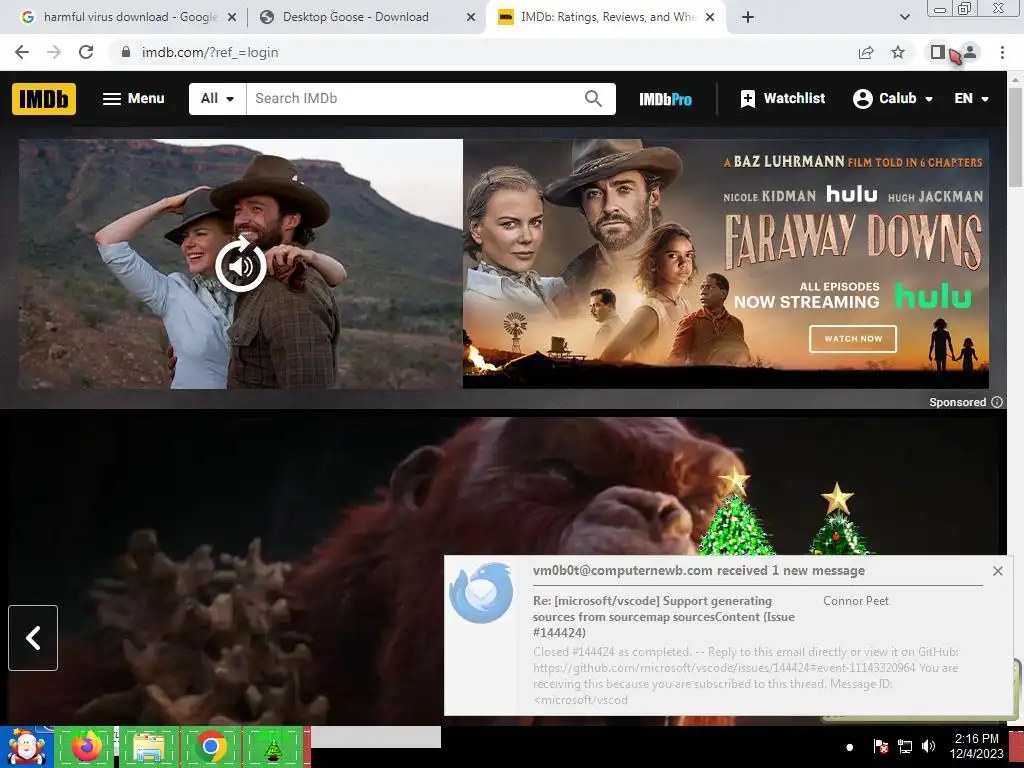The image size is (1024, 768).
Task: Click the Faraway Downs ad banner title
Action: point(853,242)
